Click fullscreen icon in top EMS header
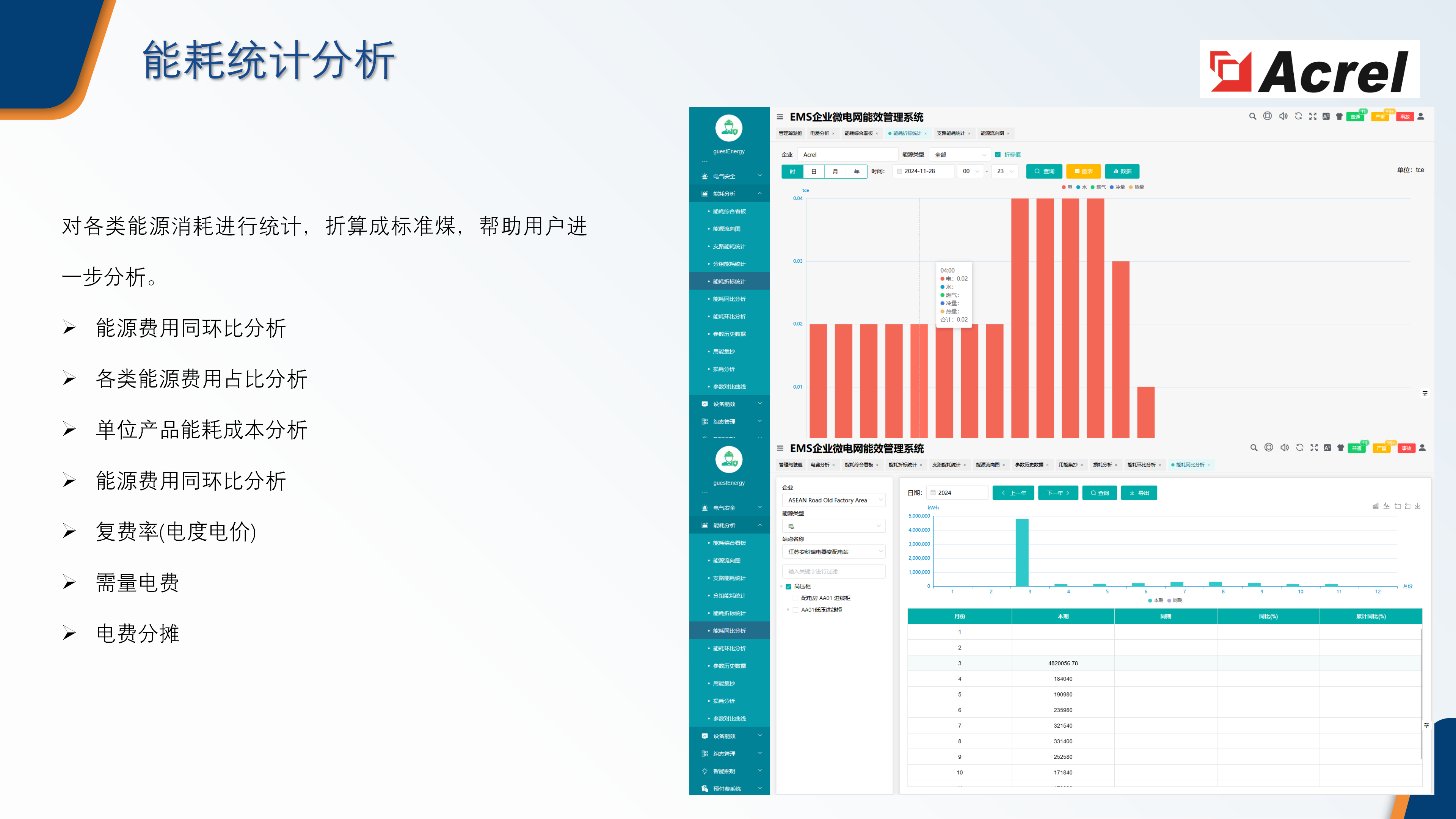This screenshot has width=1456, height=819. point(1312,116)
